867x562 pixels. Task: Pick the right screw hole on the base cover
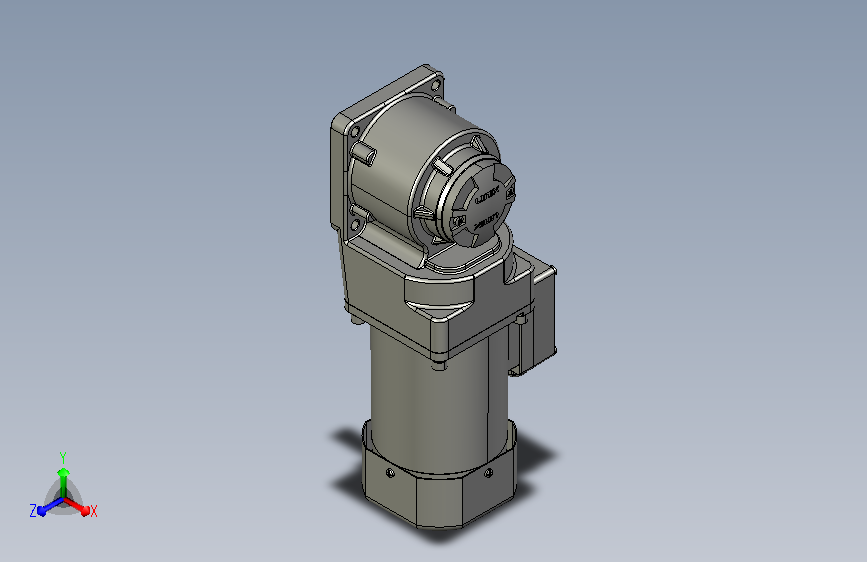pos(488,473)
